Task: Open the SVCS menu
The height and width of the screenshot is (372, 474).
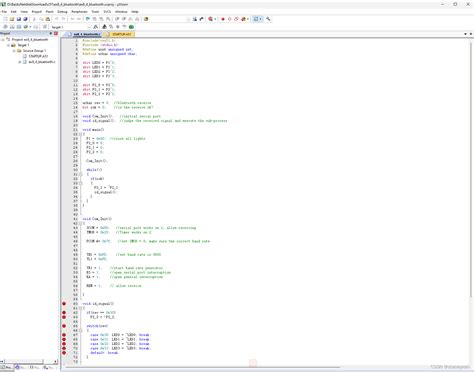Action: pos(107,12)
